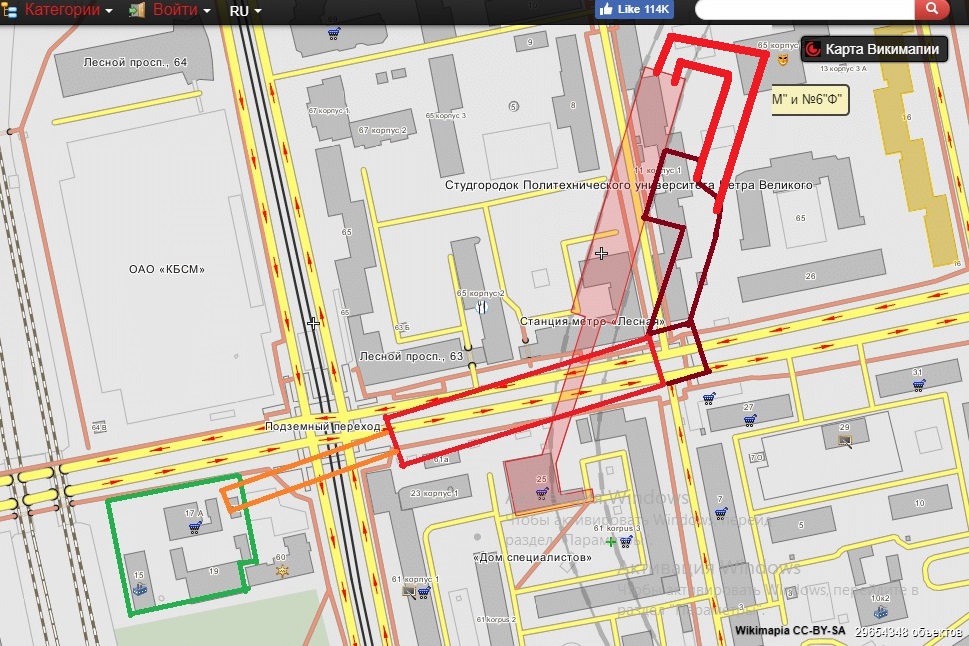Viewport: 969px width, 646px height.
Task: Click the face icon near 65 корпус
Action: coord(784,60)
